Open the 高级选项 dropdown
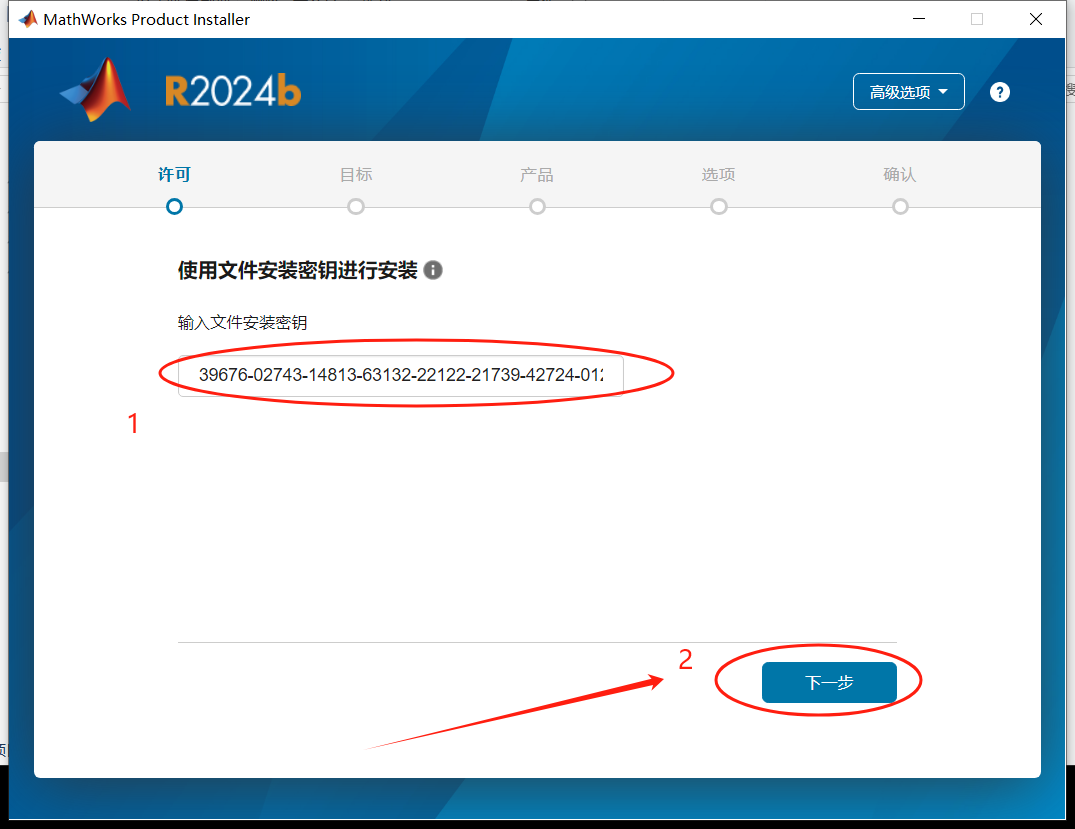Screen dimensions: 1075x829 (x=908, y=92)
